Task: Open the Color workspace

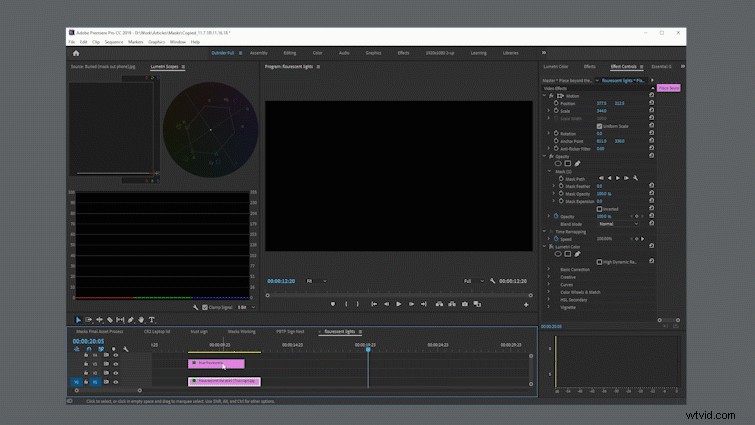Action: click(x=317, y=53)
